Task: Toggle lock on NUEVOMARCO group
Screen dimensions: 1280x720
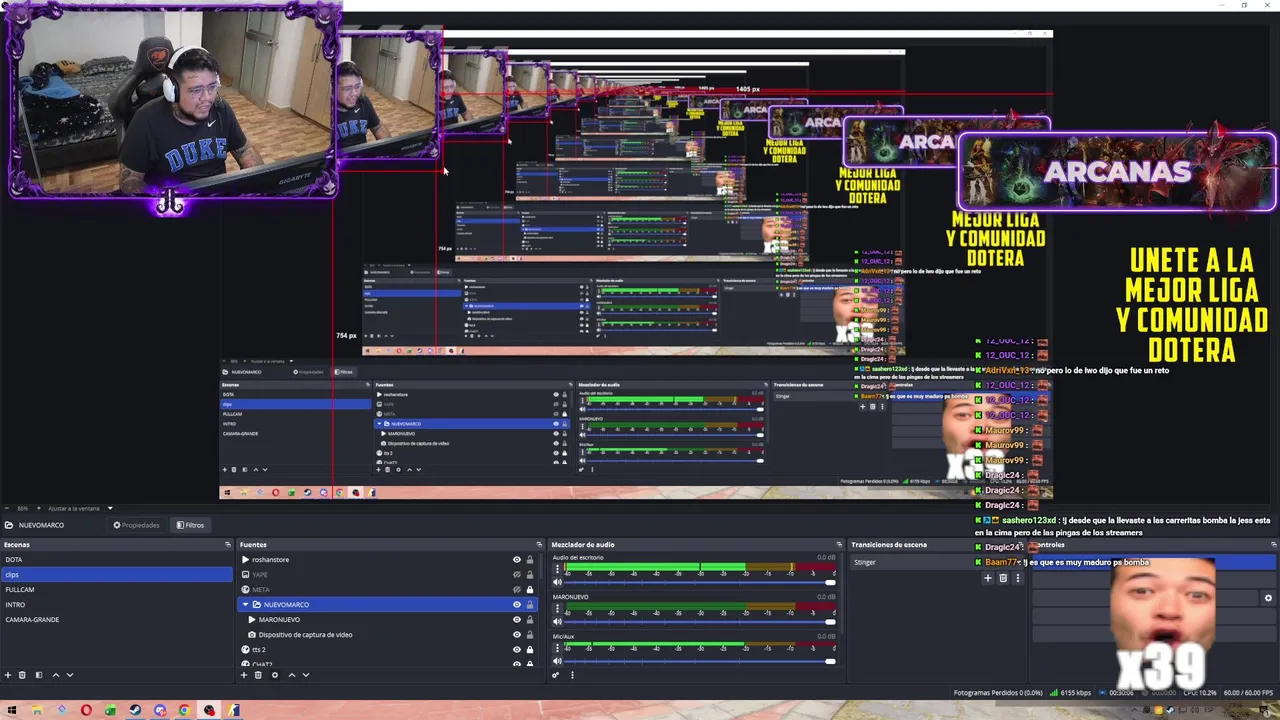Action: (x=530, y=605)
